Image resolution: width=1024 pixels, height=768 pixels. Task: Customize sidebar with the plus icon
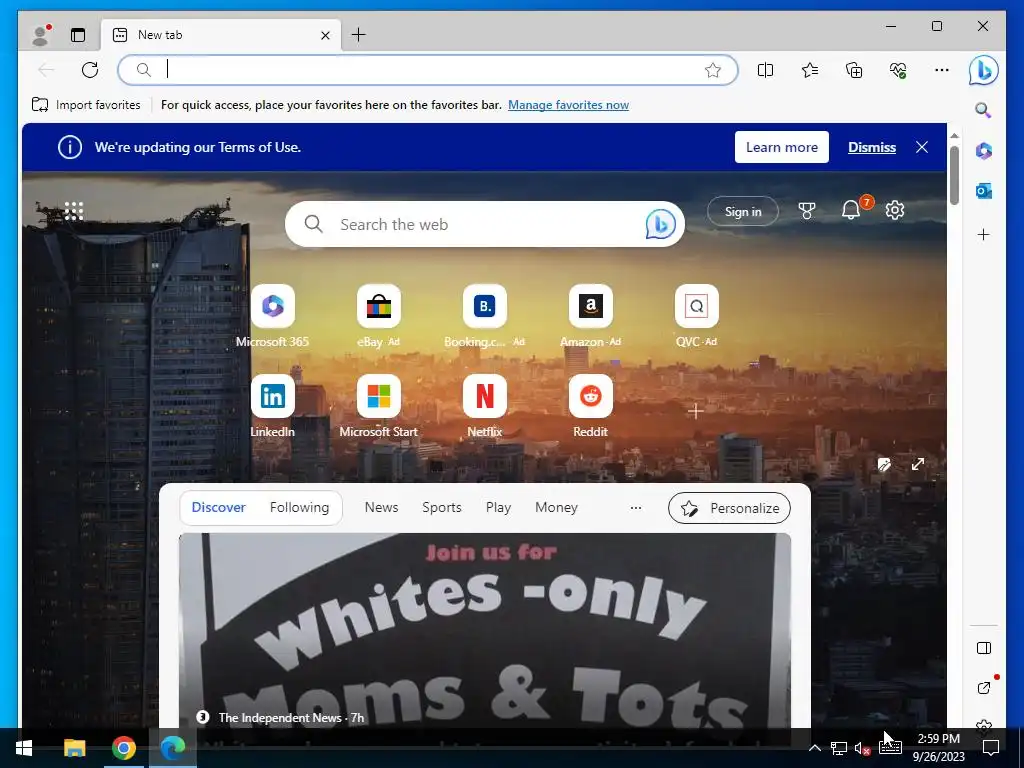tap(984, 234)
